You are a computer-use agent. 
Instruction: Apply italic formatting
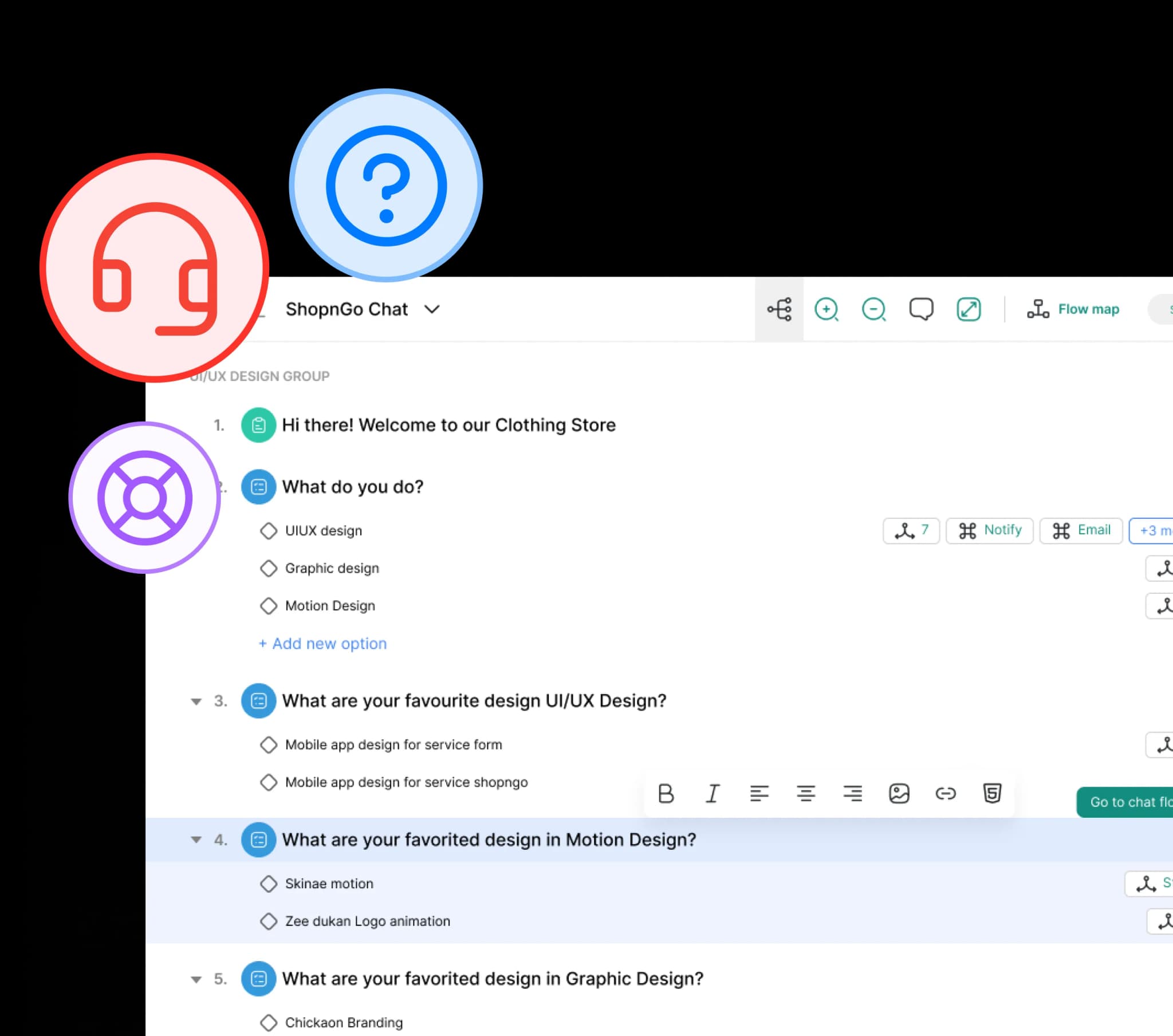coord(712,794)
